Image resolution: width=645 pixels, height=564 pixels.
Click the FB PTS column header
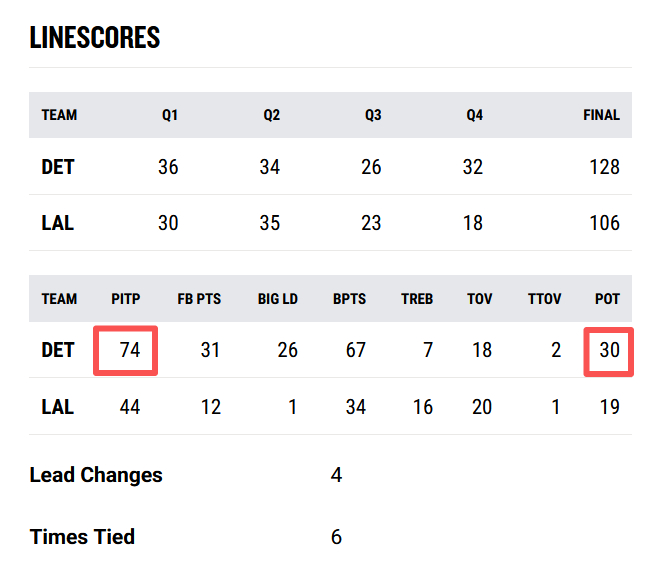click(x=198, y=299)
